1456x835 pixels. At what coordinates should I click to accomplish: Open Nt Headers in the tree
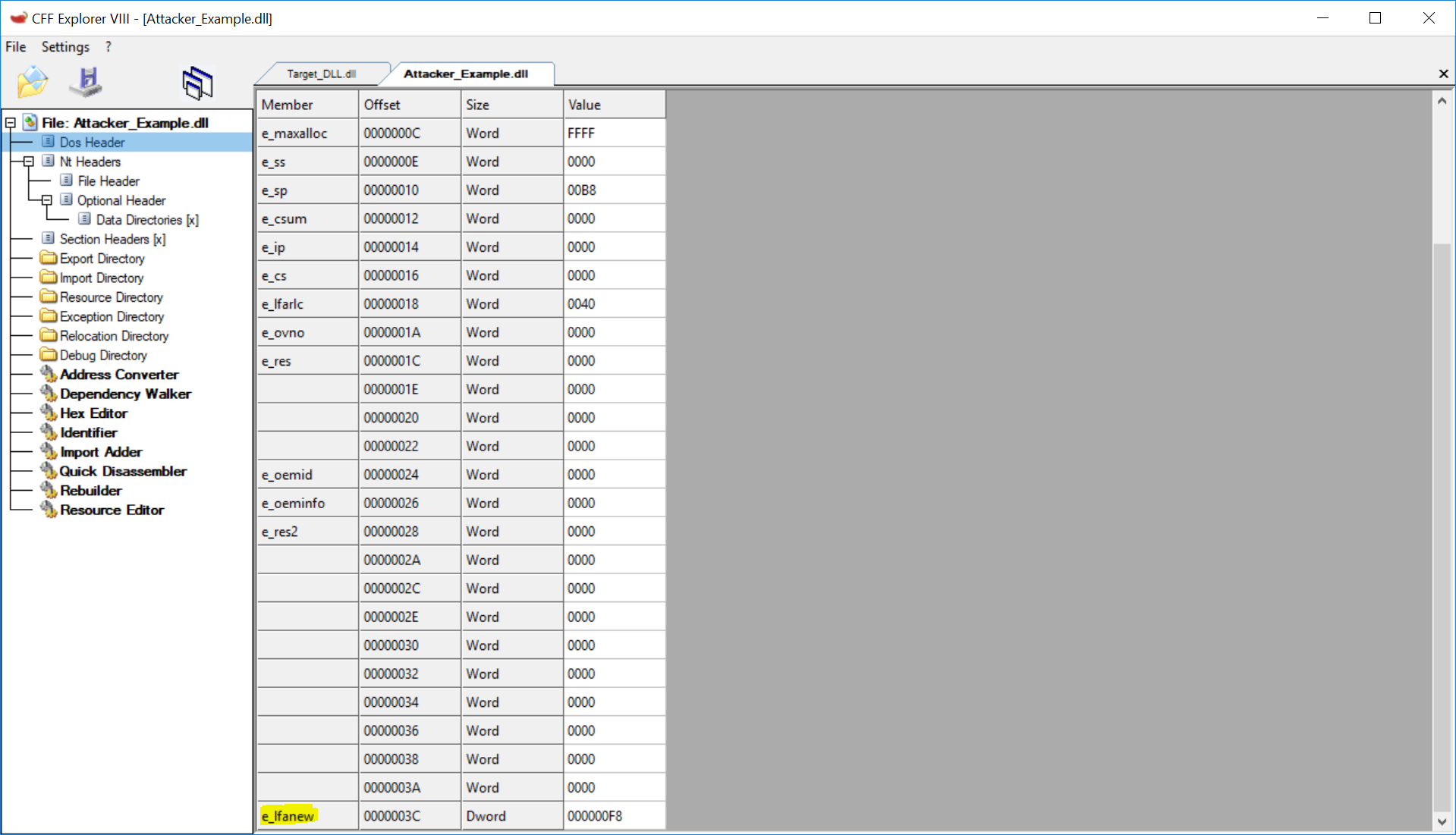(90, 162)
